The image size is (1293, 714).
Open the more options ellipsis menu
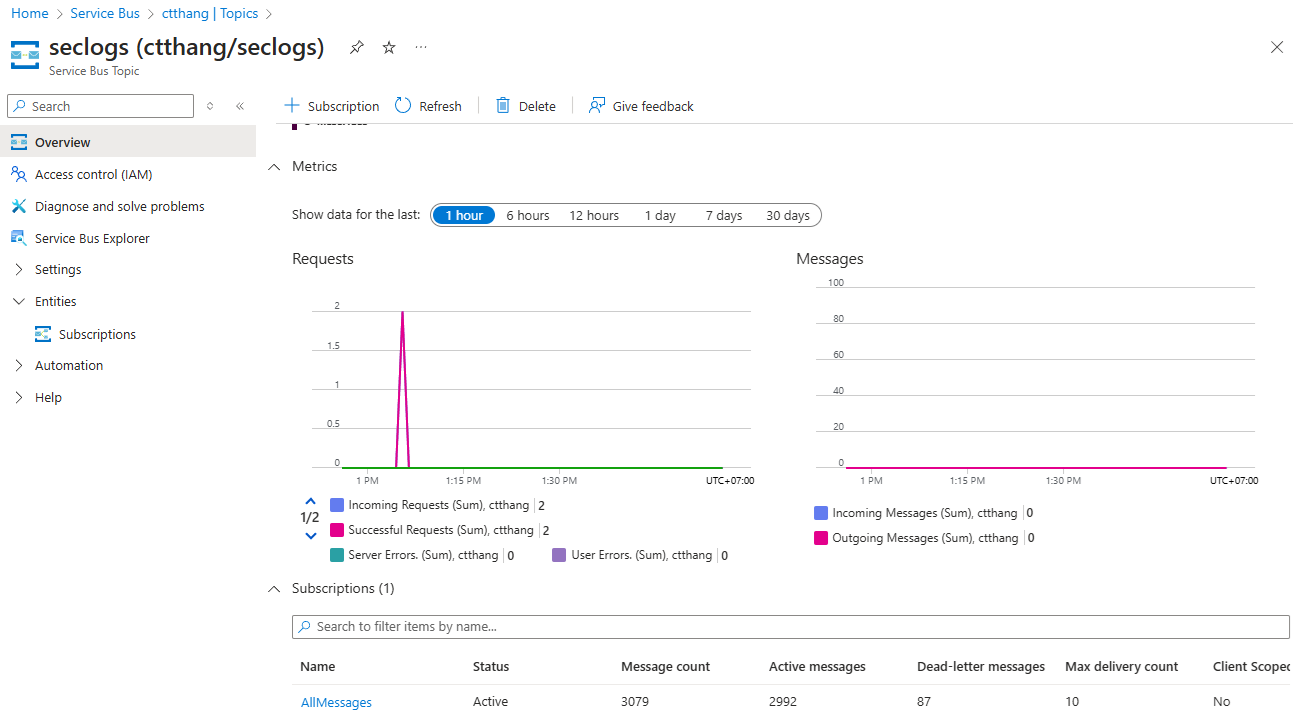(421, 47)
